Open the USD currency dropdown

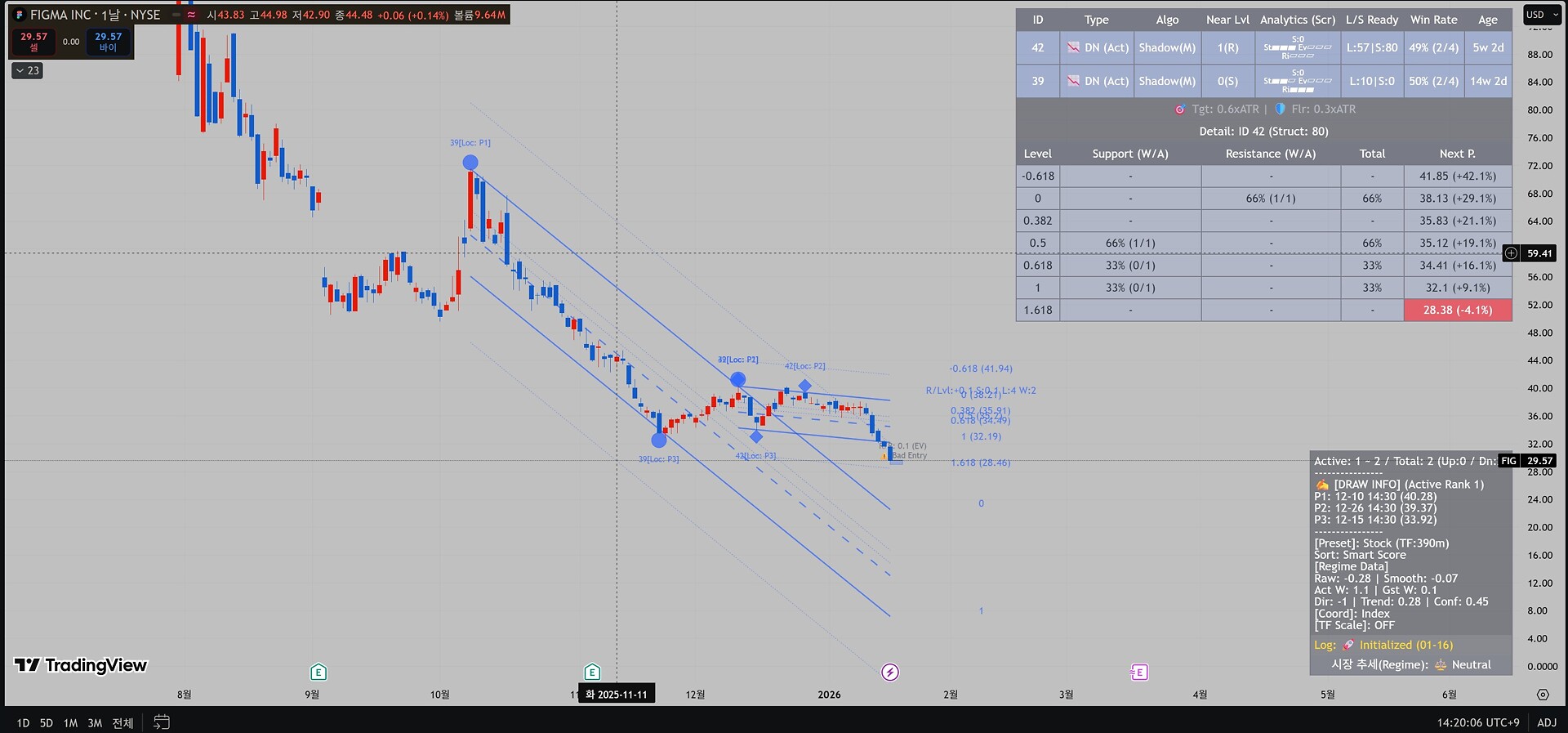(x=1543, y=15)
